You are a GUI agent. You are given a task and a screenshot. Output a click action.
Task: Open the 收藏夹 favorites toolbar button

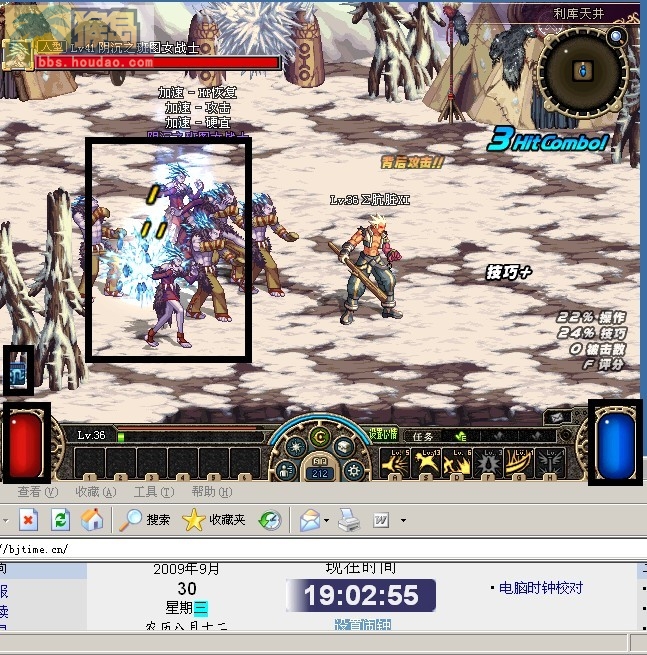point(213,520)
